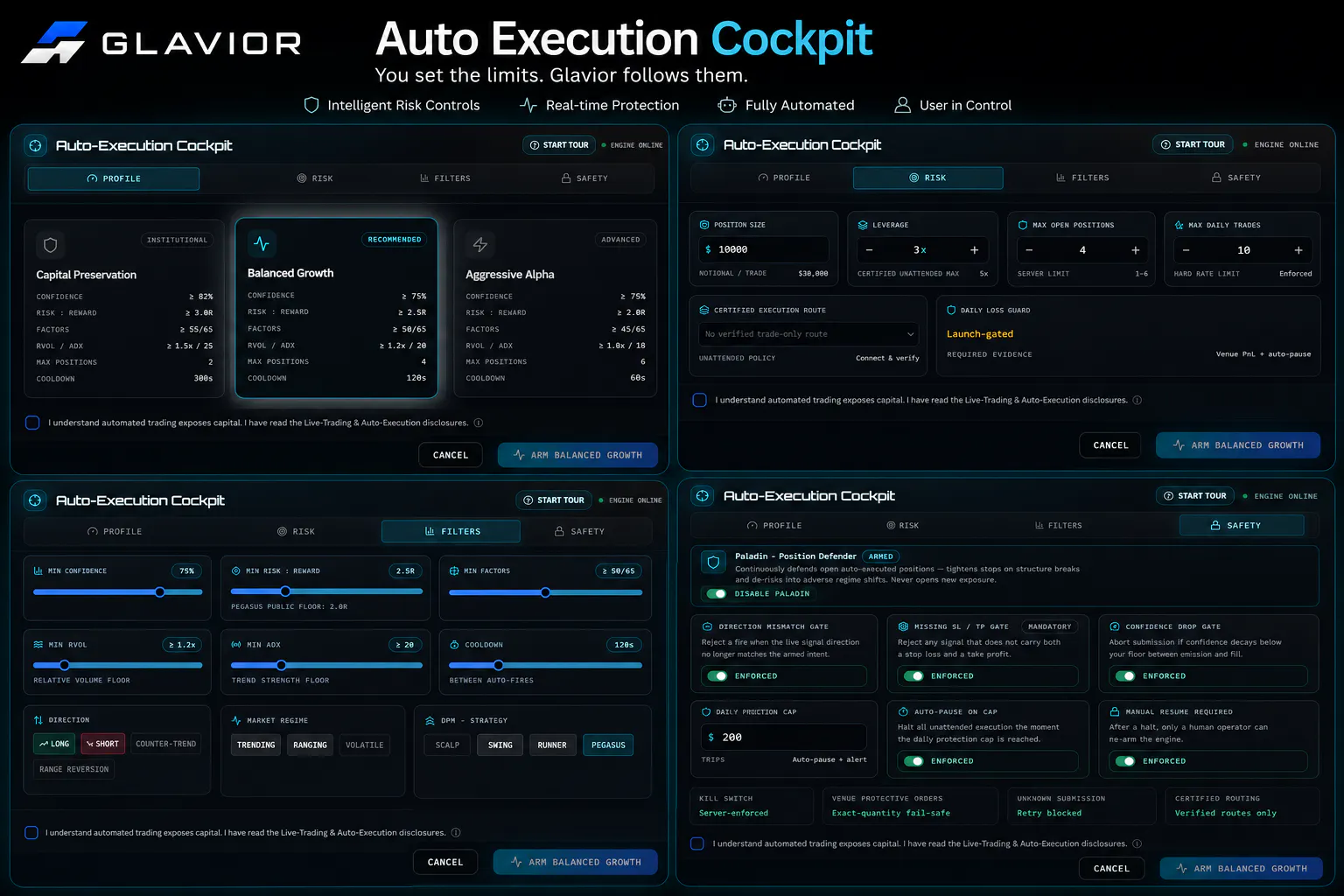Click the Min RVOL waves icon
The height and width of the screenshot is (896, 1344).
coord(38,644)
